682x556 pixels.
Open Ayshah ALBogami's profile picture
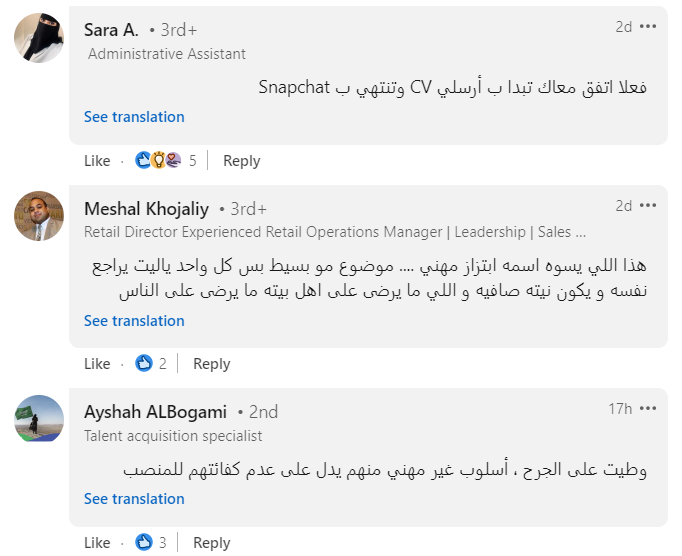click(x=41, y=418)
